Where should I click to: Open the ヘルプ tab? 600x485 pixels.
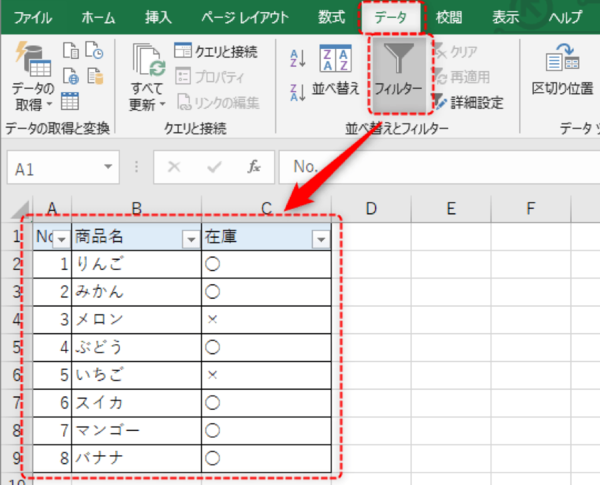click(x=565, y=18)
